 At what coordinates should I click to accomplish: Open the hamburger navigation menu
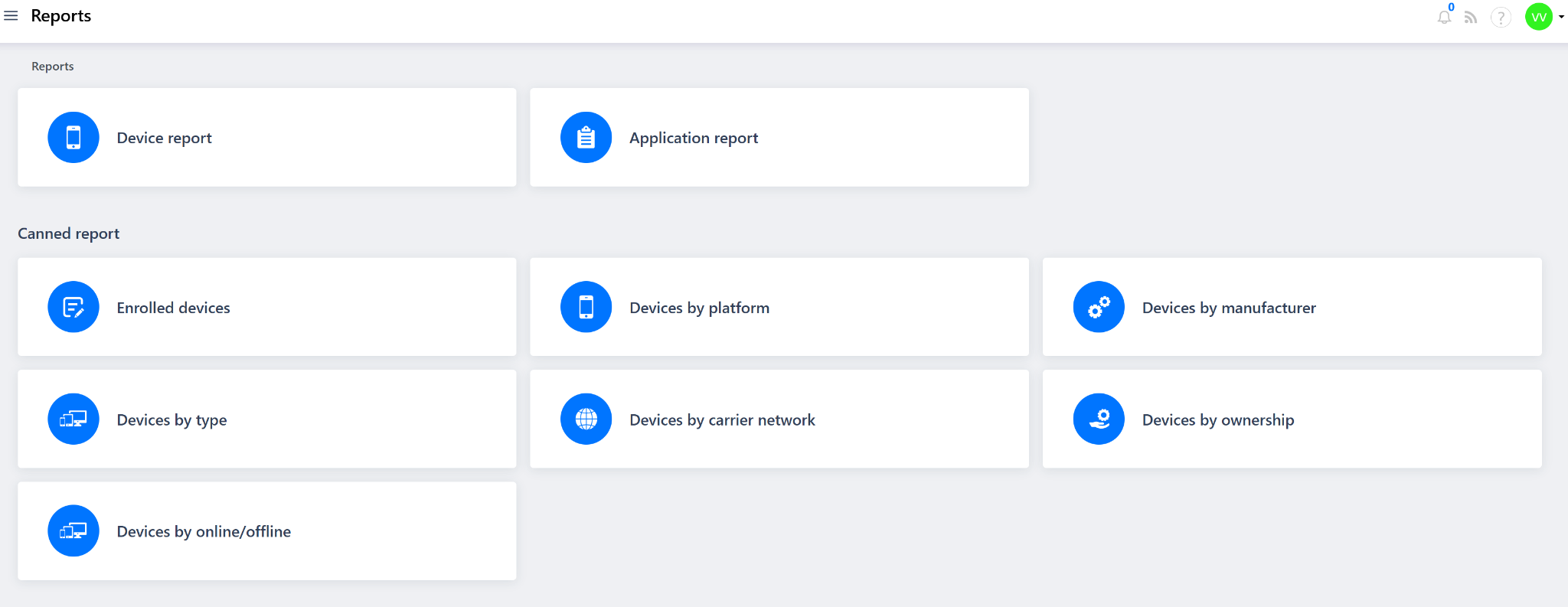(11, 16)
